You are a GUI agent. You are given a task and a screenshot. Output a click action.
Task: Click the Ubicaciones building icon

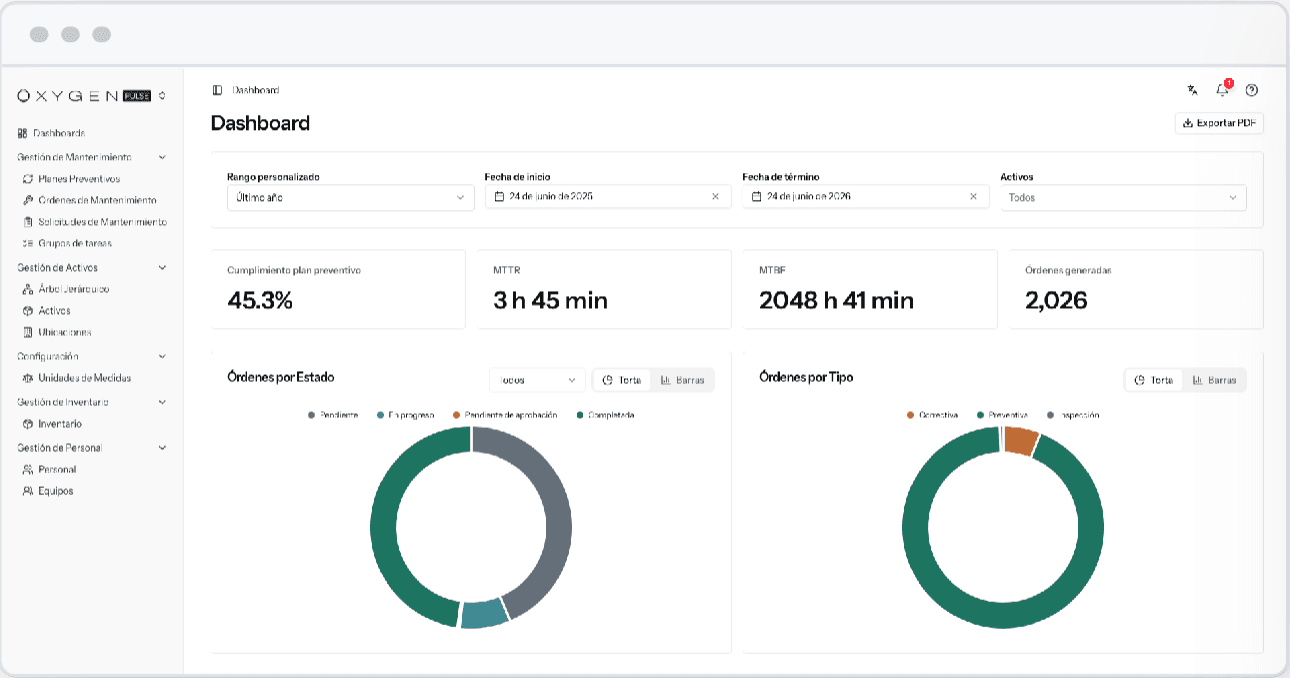pos(28,332)
